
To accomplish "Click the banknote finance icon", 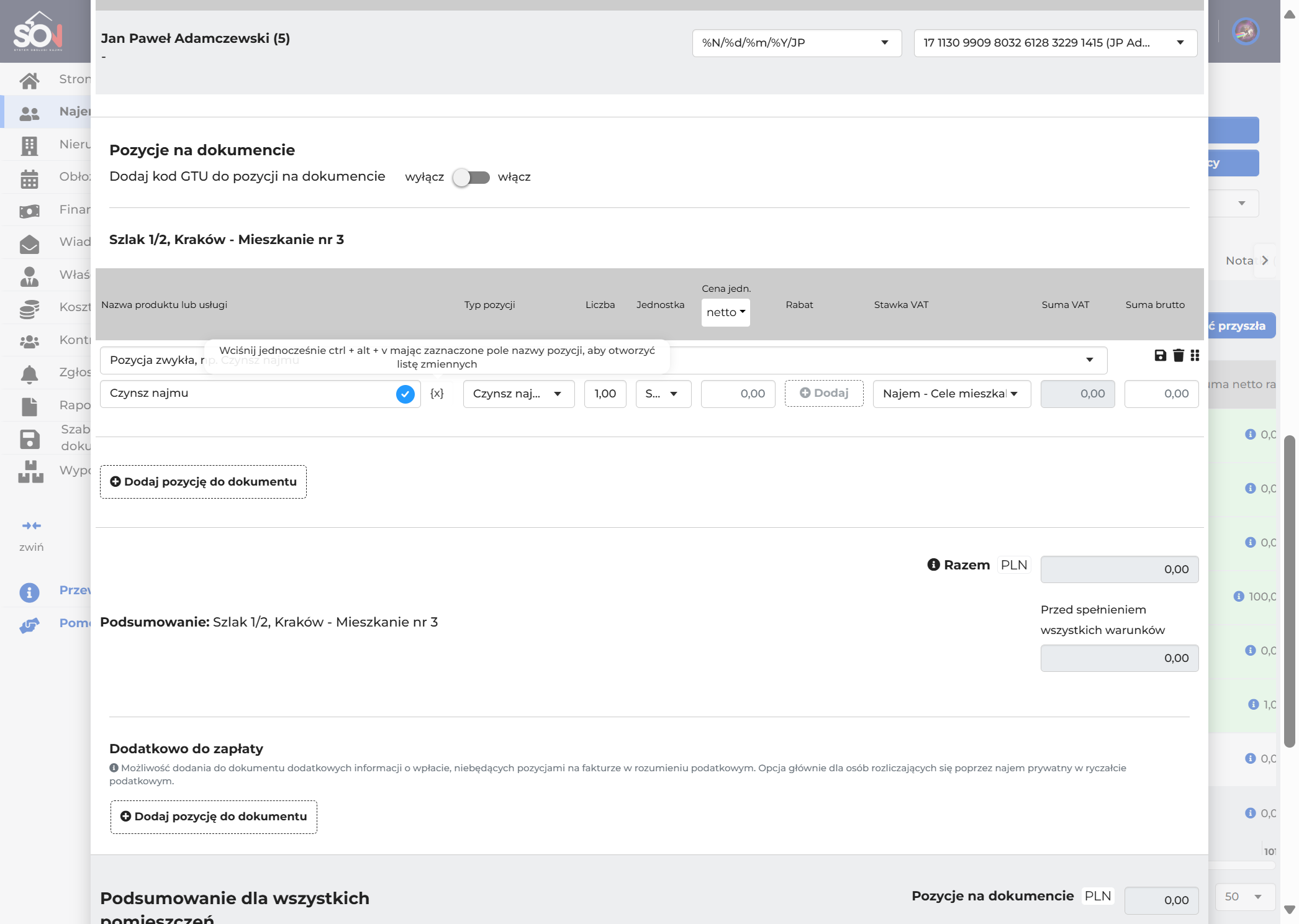I will 29,211.
